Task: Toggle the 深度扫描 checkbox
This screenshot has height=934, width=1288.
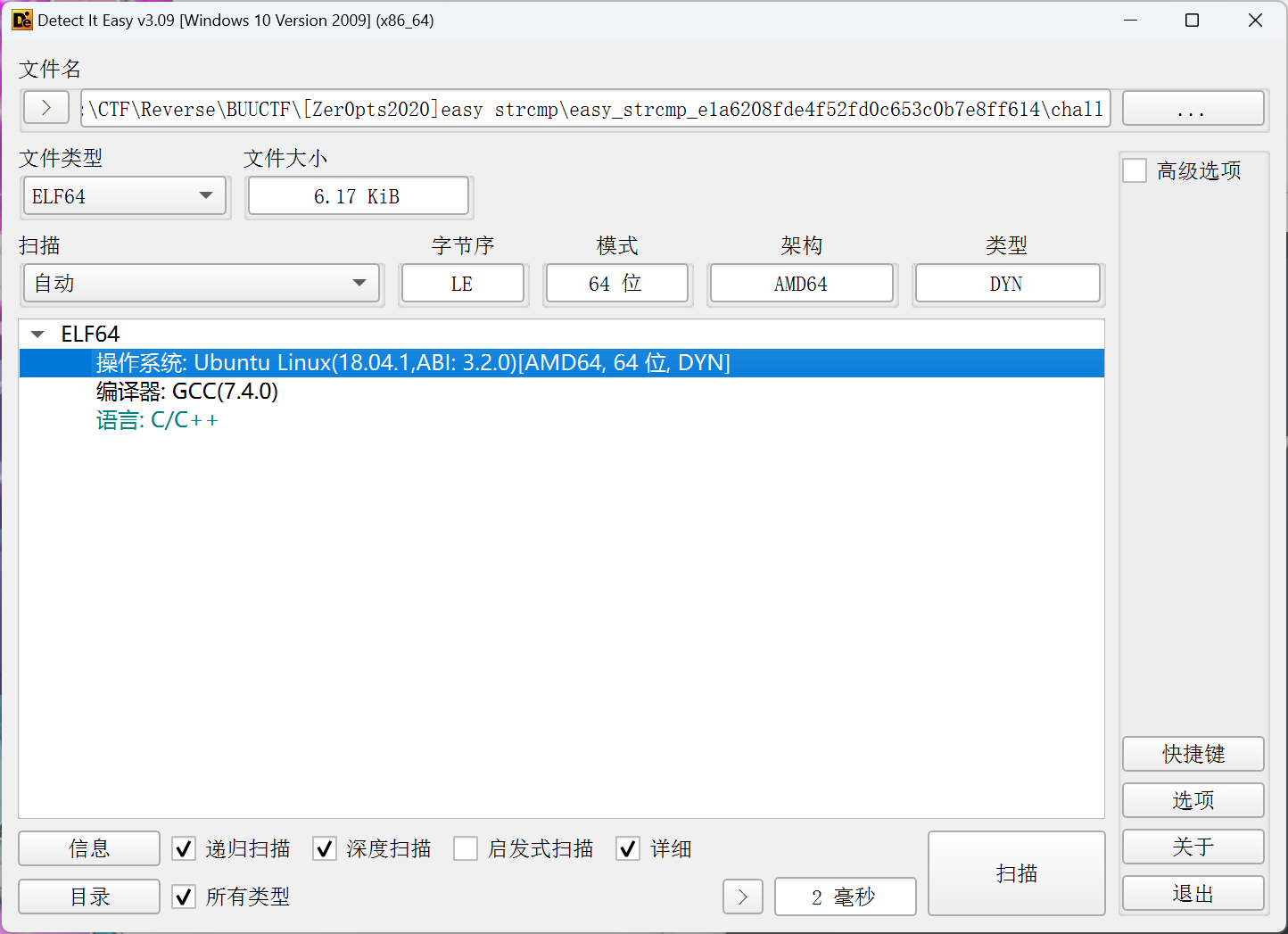Action: point(325,848)
